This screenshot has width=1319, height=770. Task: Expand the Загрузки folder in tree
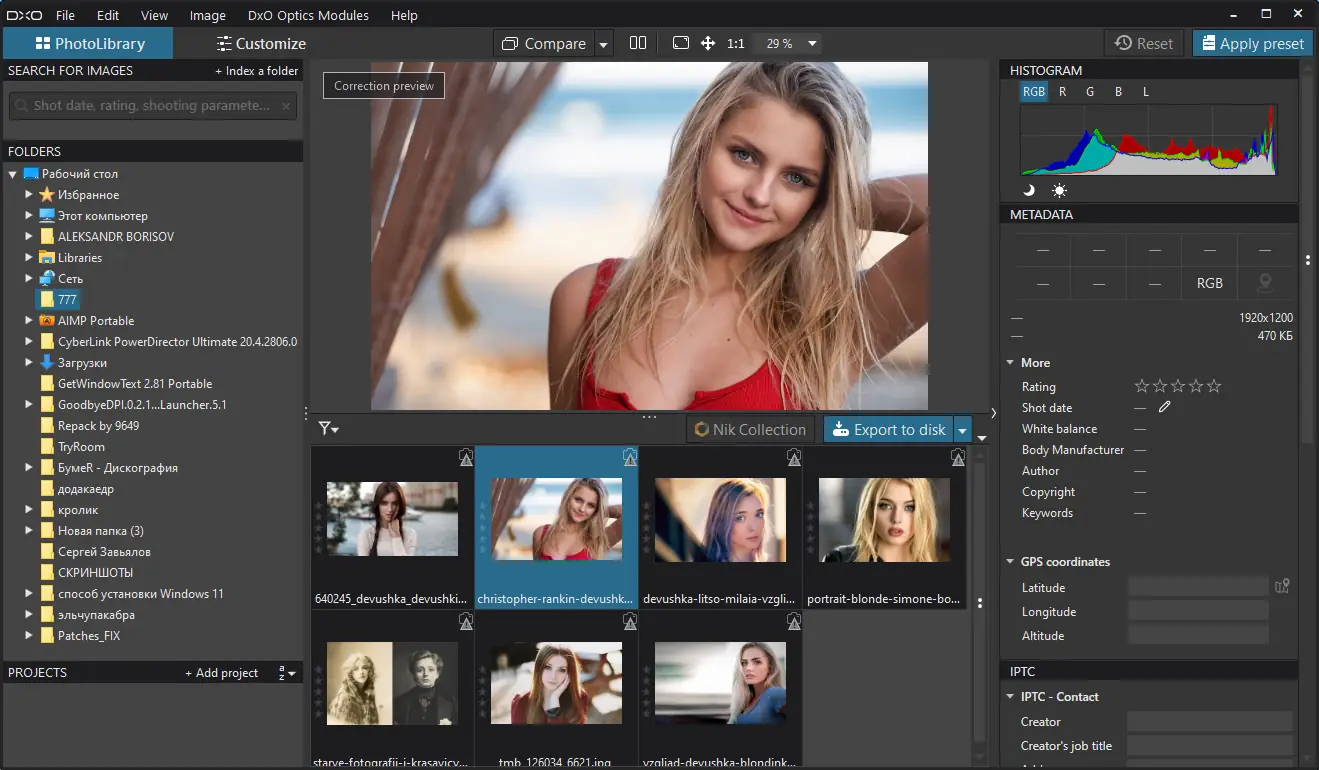29,363
